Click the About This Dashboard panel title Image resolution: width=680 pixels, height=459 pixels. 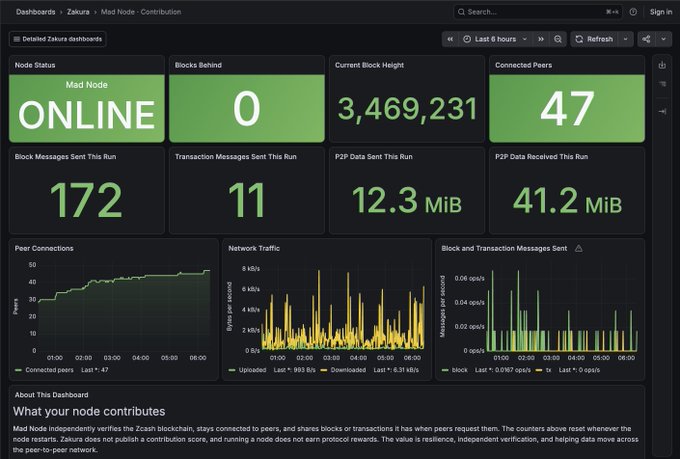tap(52, 395)
